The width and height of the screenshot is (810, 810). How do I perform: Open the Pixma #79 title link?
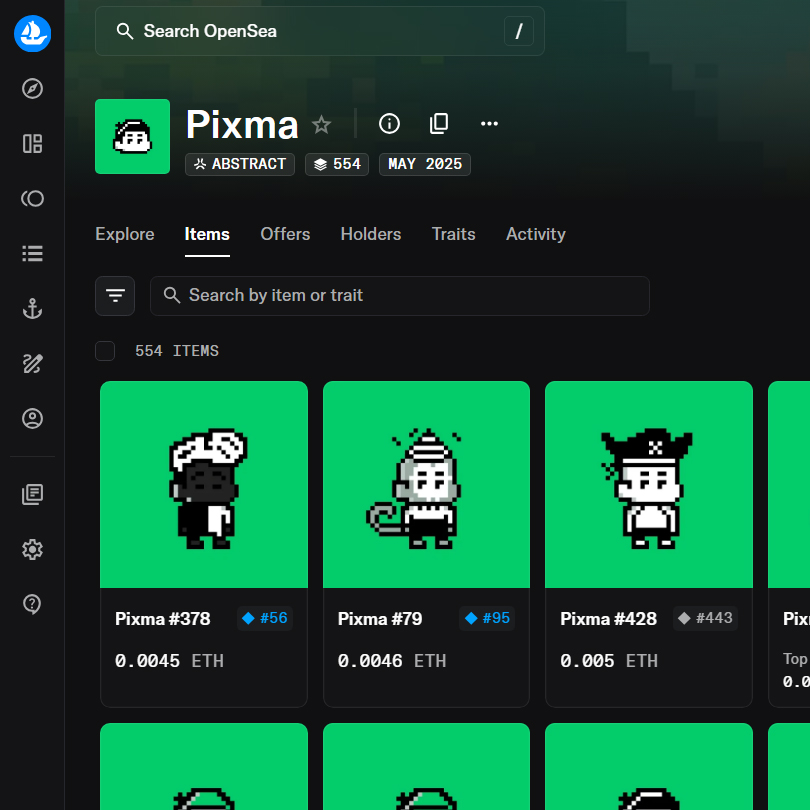tap(380, 618)
